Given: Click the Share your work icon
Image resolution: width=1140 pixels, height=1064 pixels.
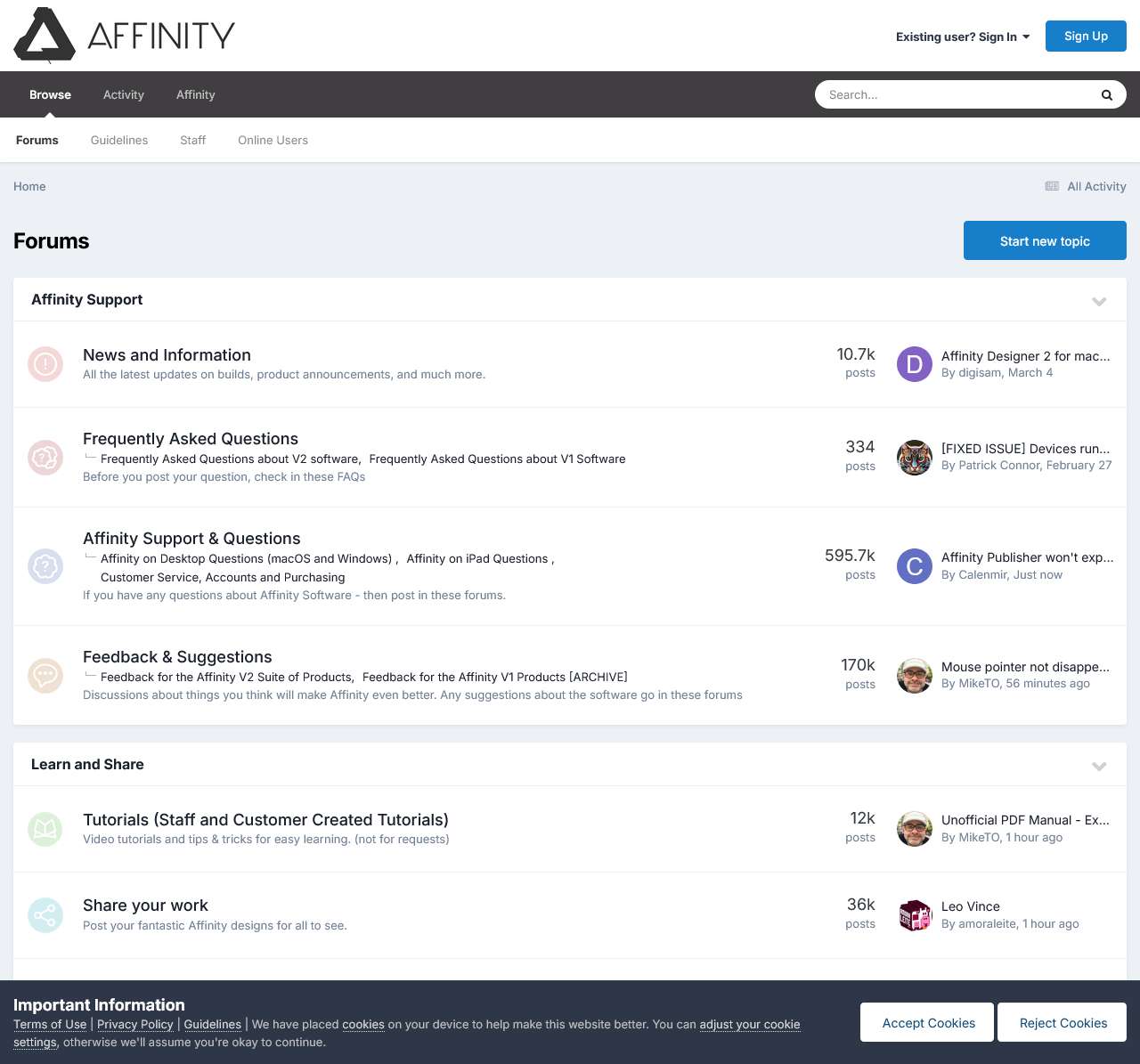Looking at the screenshot, I should [45, 915].
